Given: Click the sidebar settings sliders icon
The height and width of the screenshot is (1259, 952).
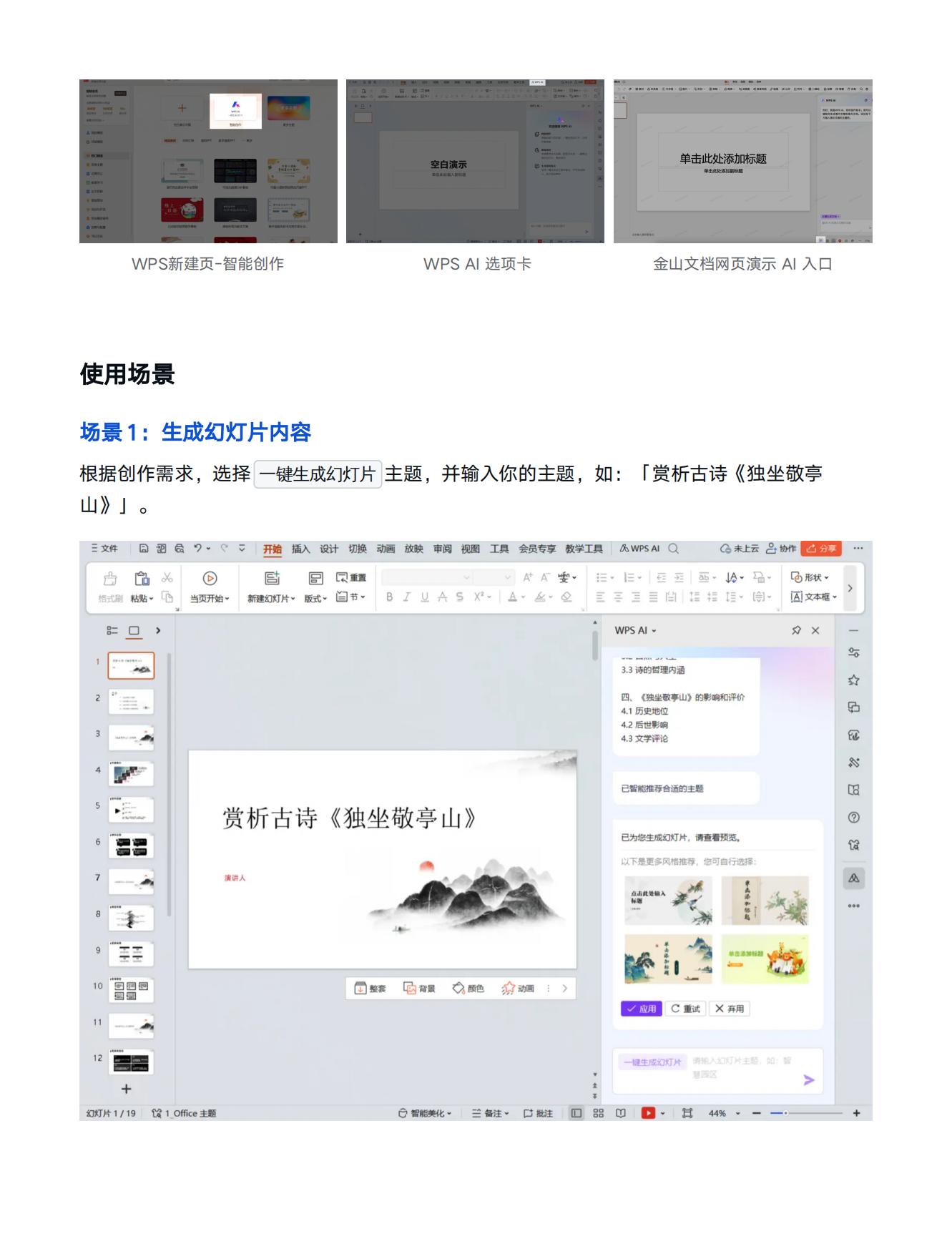Looking at the screenshot, I should coord(853,652).
